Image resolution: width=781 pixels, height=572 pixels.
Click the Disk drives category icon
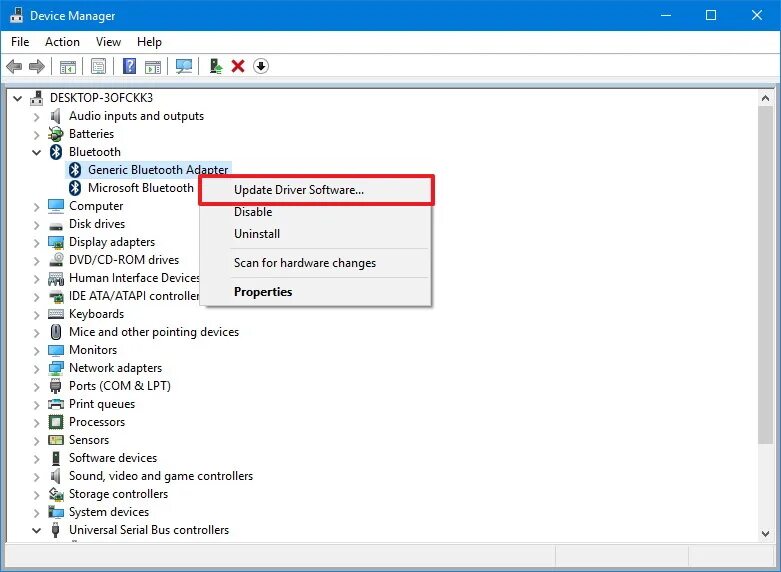click(56, 225)
